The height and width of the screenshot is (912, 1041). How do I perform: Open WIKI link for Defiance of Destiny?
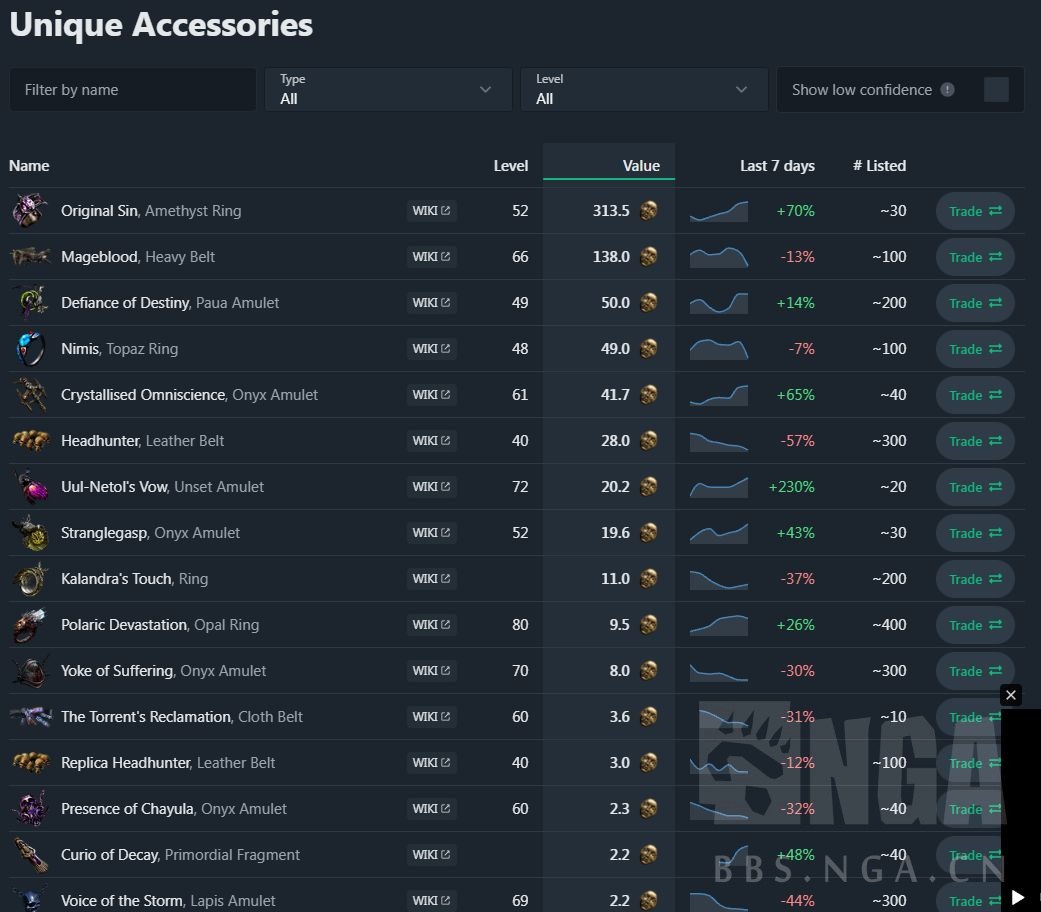coord(431,303)
